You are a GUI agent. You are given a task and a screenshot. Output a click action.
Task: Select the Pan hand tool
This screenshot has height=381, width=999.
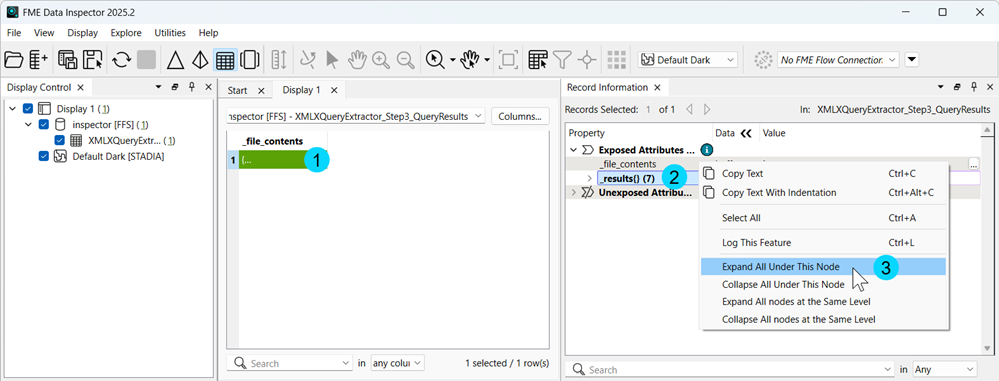tap(357, 60)
